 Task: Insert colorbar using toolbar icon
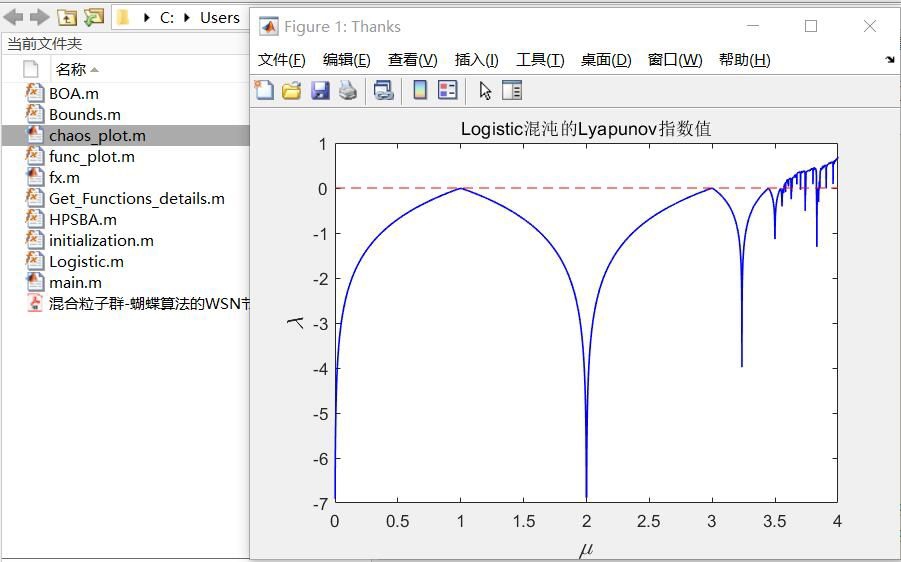tap(420, 90)
